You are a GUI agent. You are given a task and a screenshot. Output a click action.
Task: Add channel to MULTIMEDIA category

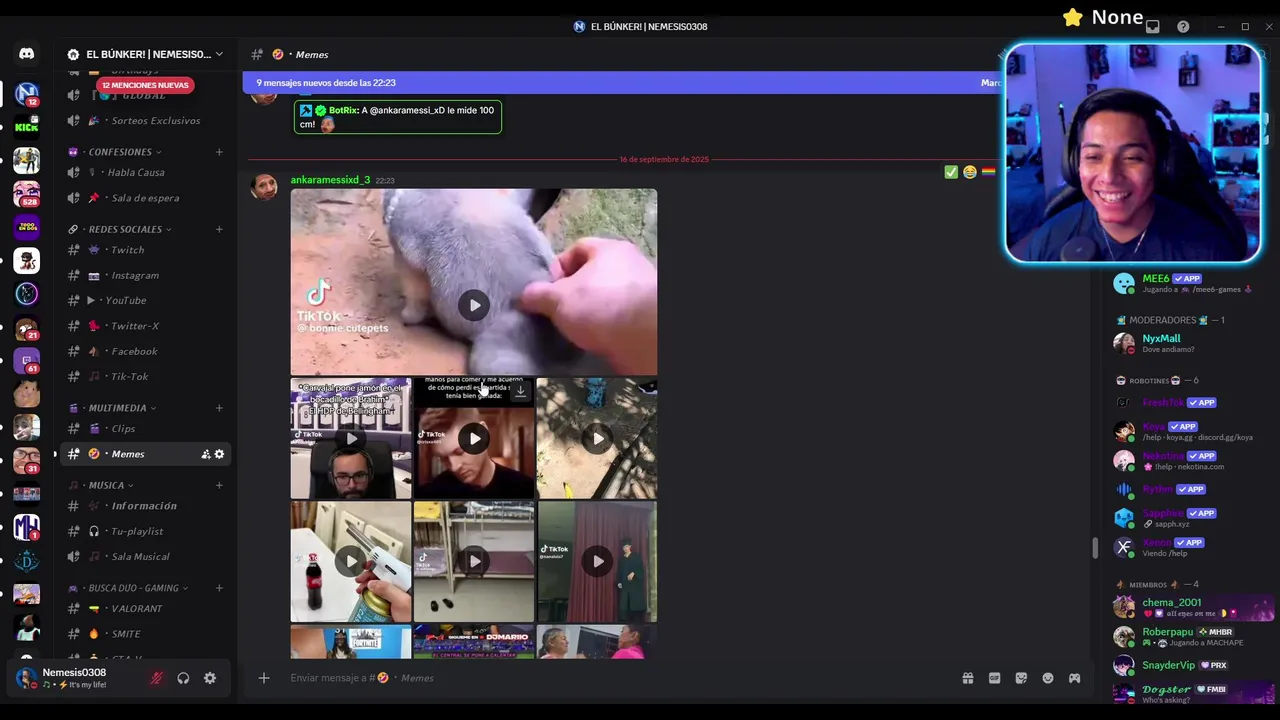[x=219, y=408]
